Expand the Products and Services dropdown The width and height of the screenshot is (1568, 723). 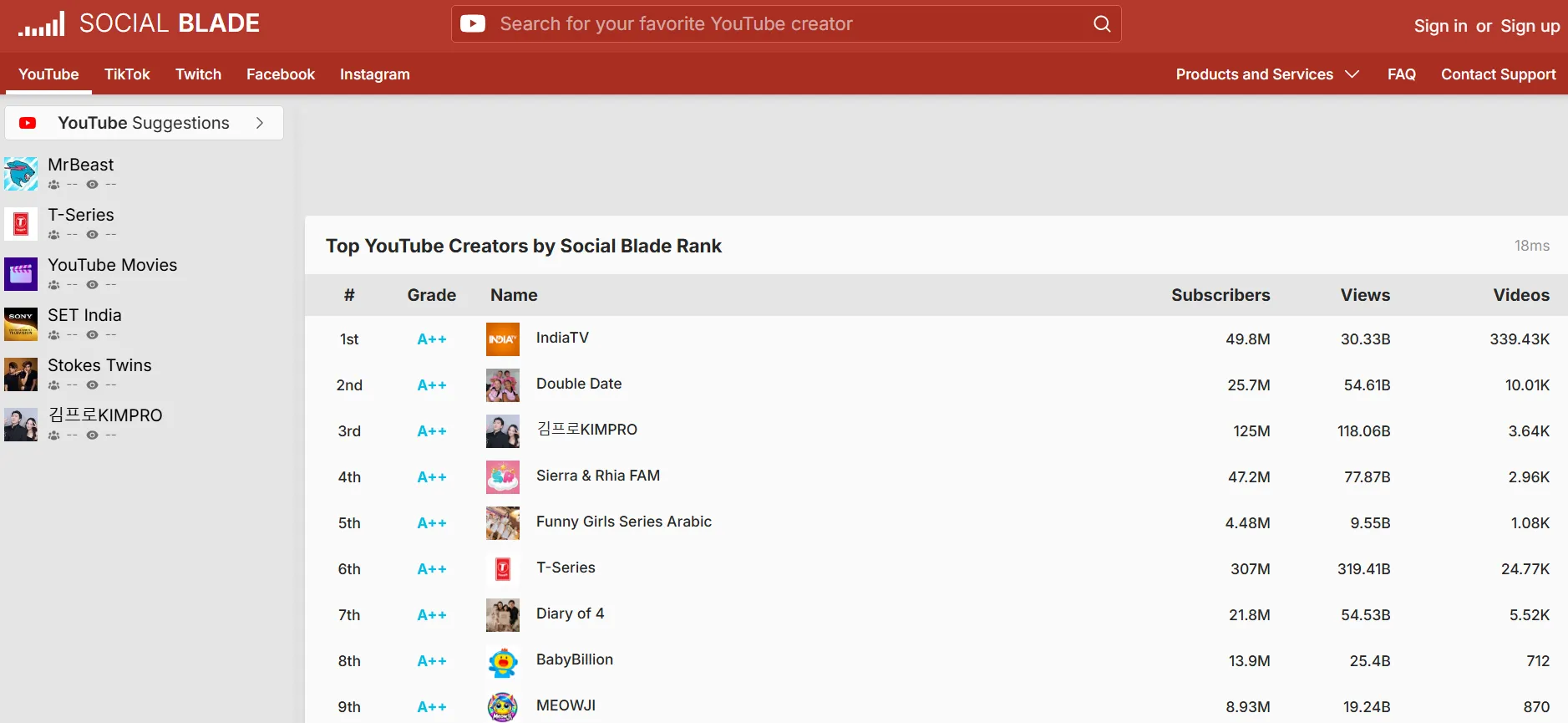1267,74
